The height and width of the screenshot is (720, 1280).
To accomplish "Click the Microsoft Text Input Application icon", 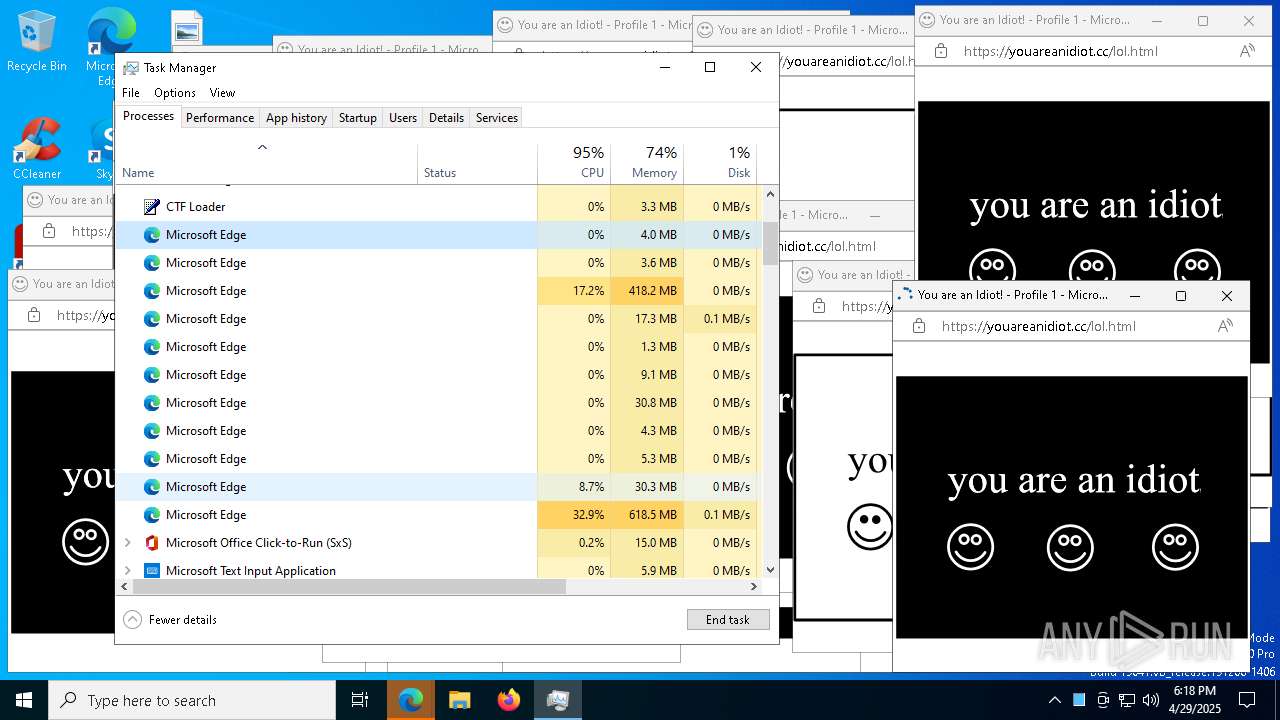I will click(152, 571).
